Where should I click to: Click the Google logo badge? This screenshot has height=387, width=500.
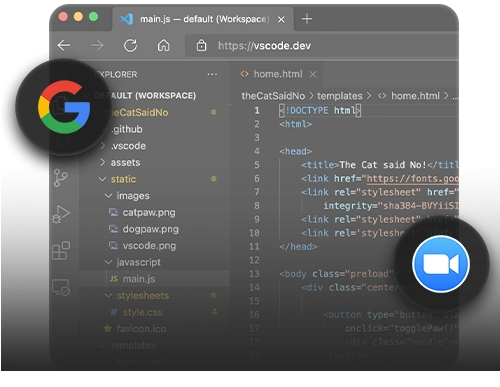point(64,107)
